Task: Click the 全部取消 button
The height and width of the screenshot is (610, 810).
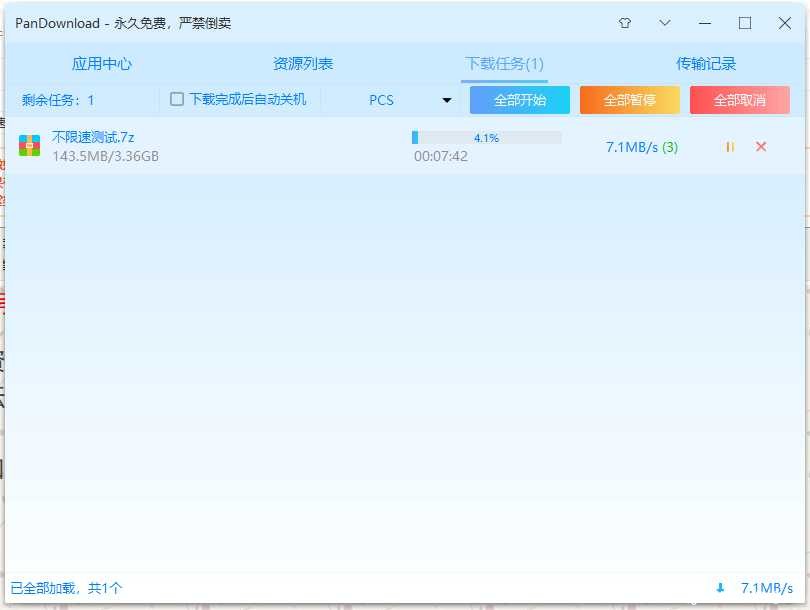Action: click(x=740, y=100)
